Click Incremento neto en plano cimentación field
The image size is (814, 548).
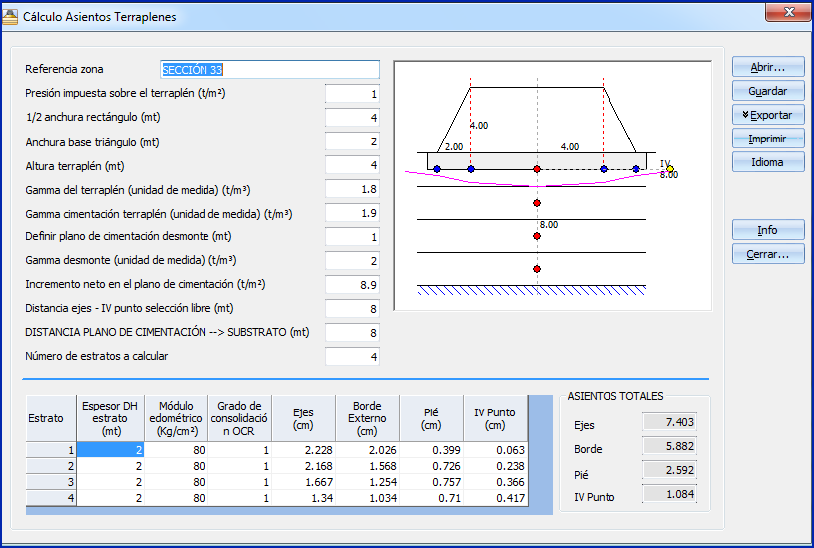tap(352, 284)
